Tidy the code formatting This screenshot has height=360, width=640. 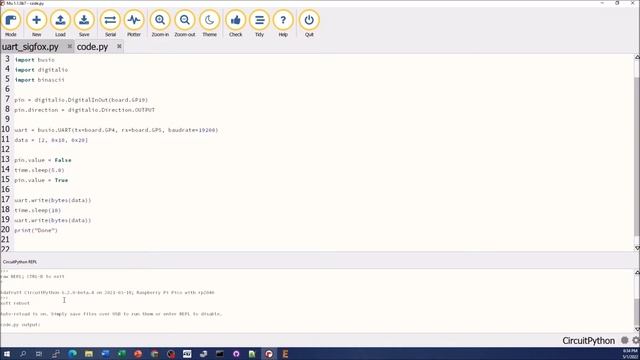point(259,24)
